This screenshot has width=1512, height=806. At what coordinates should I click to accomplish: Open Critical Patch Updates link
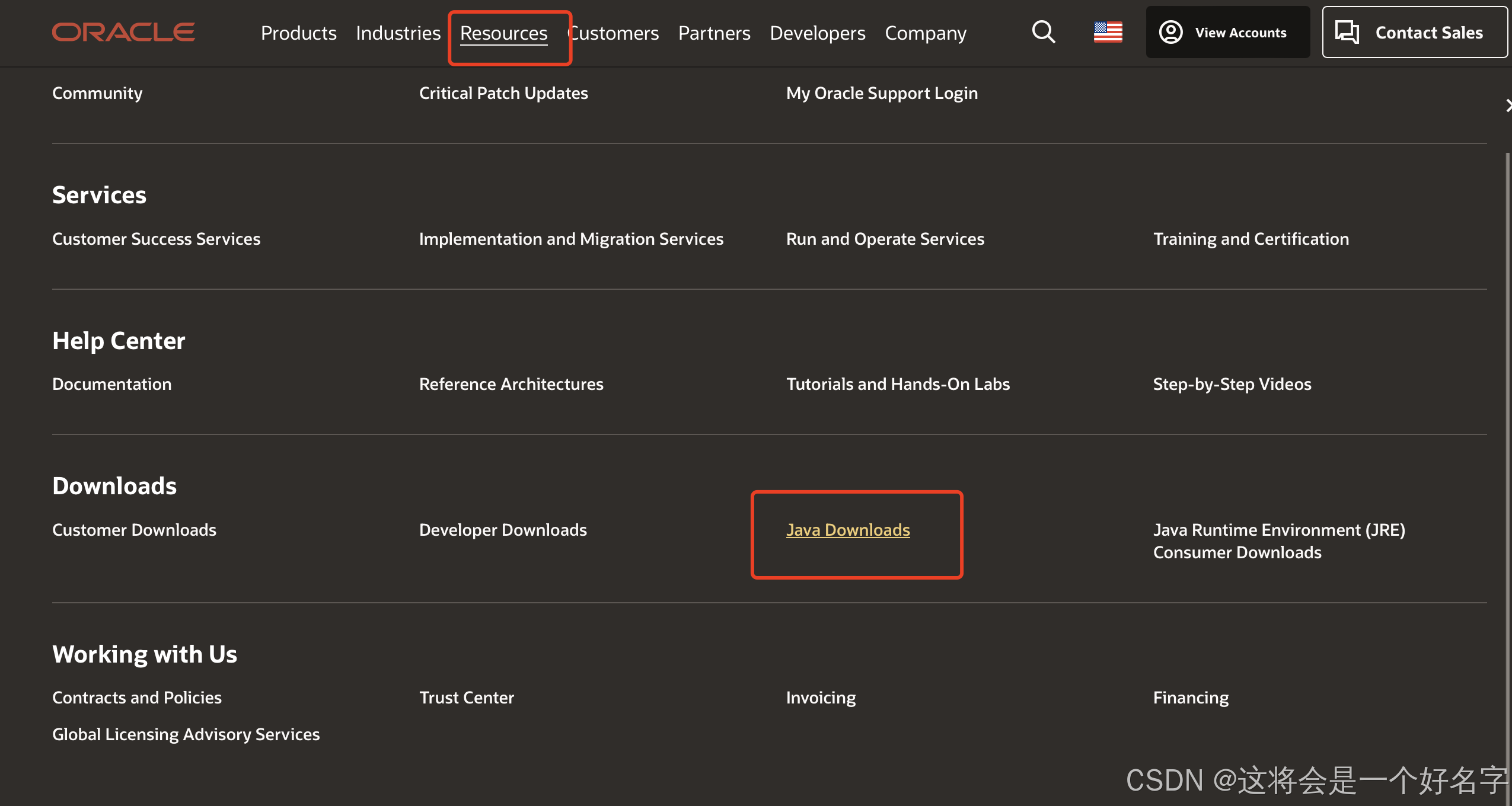503,93
